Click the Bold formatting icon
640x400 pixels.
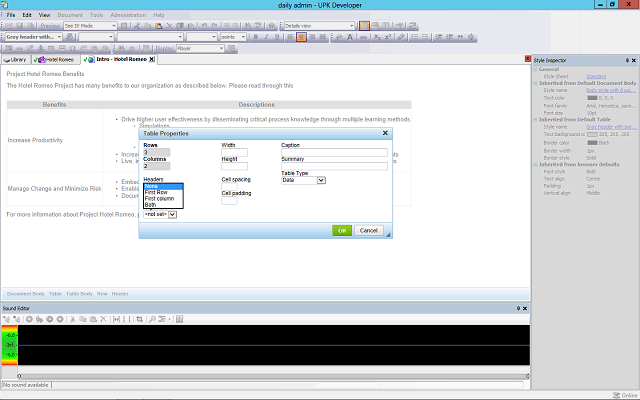(256, 37)
